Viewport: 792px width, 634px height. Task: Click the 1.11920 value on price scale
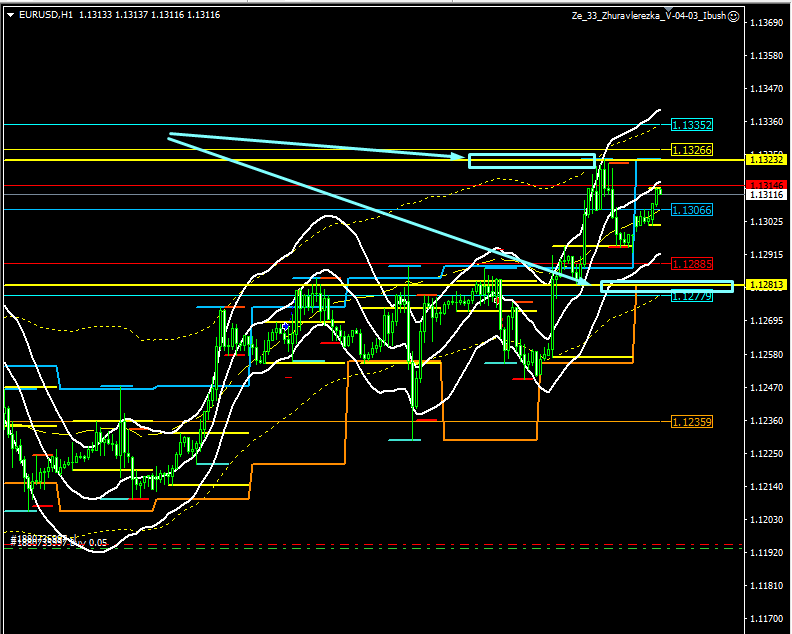click(766, 553)
